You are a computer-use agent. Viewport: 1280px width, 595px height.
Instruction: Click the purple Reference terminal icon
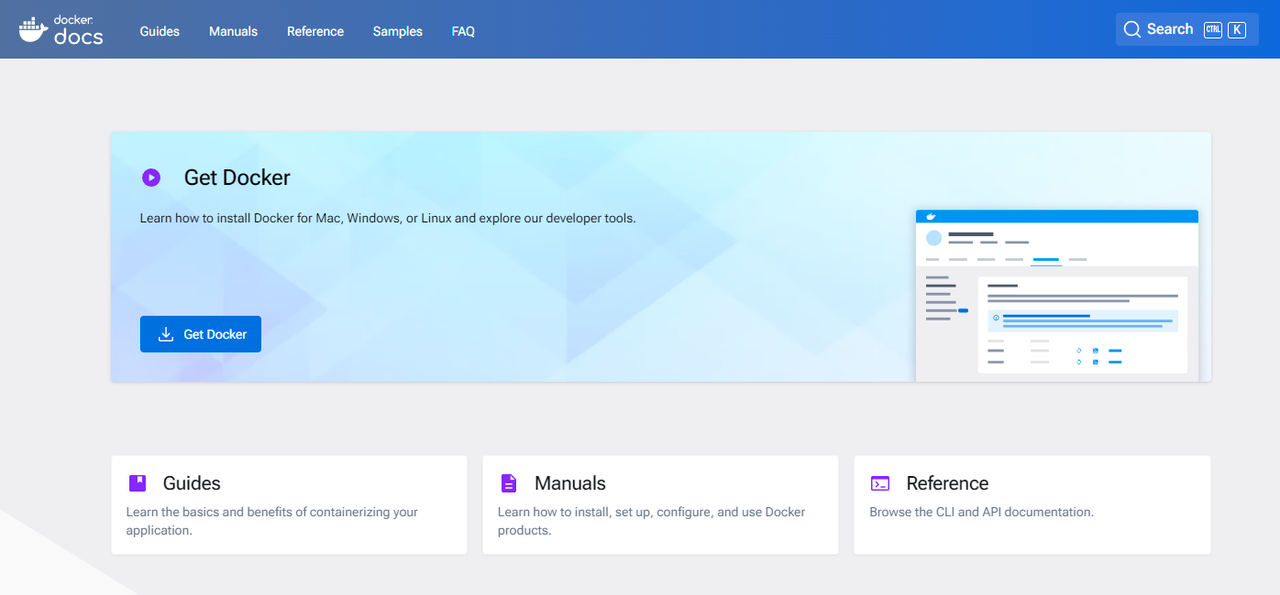pos(880,483)
